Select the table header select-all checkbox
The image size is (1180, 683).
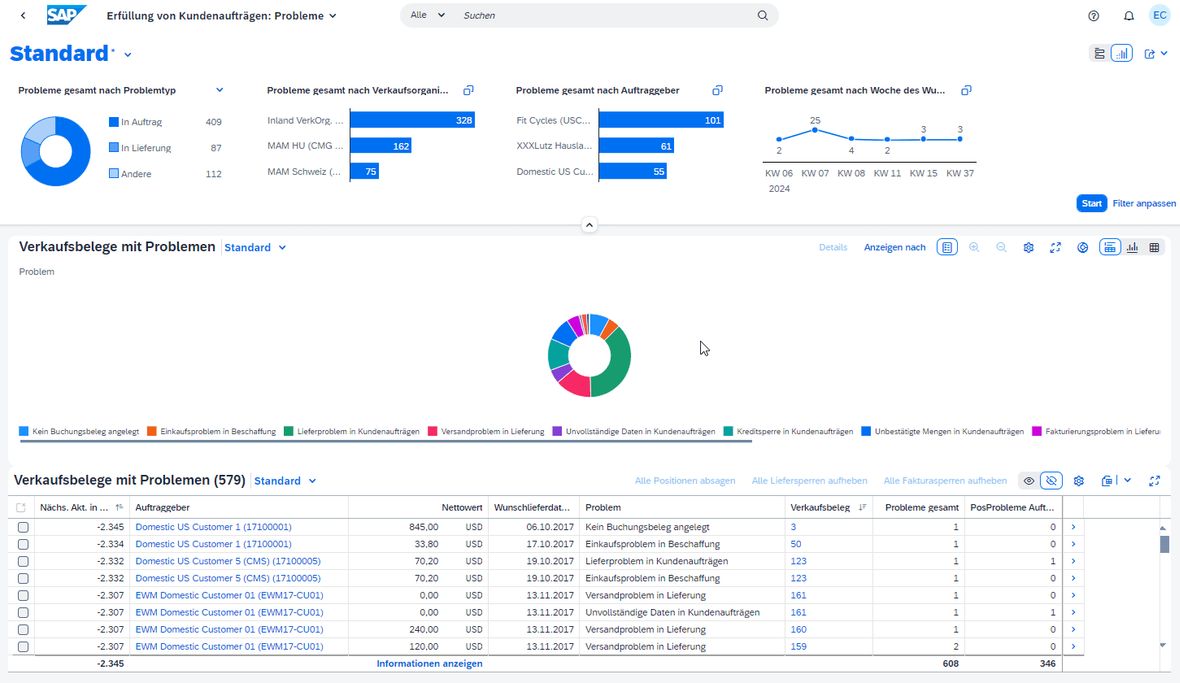click(21, 508)
